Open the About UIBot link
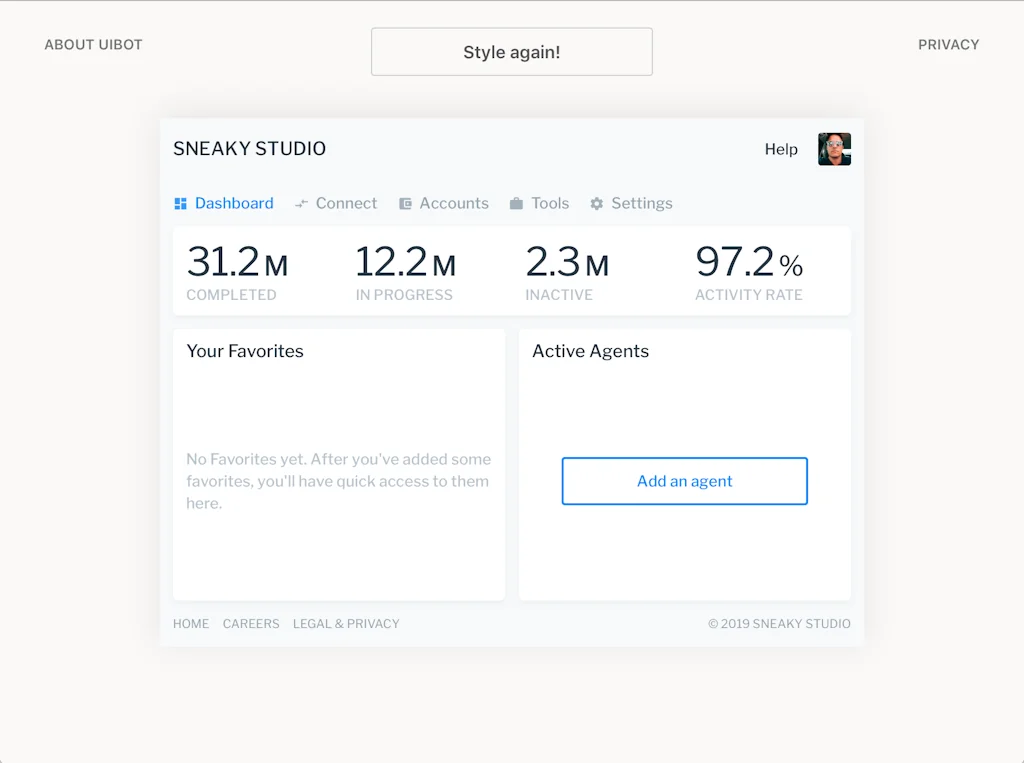This screenshot has width=1024, height=763. tap(94, 45)
